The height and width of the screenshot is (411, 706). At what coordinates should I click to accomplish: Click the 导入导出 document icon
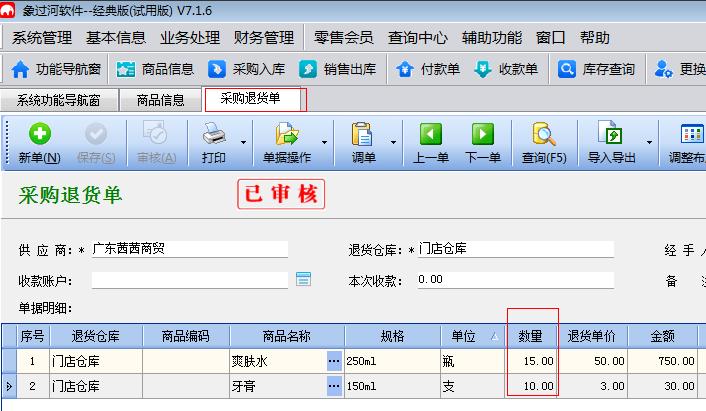(x=610, y=133)
